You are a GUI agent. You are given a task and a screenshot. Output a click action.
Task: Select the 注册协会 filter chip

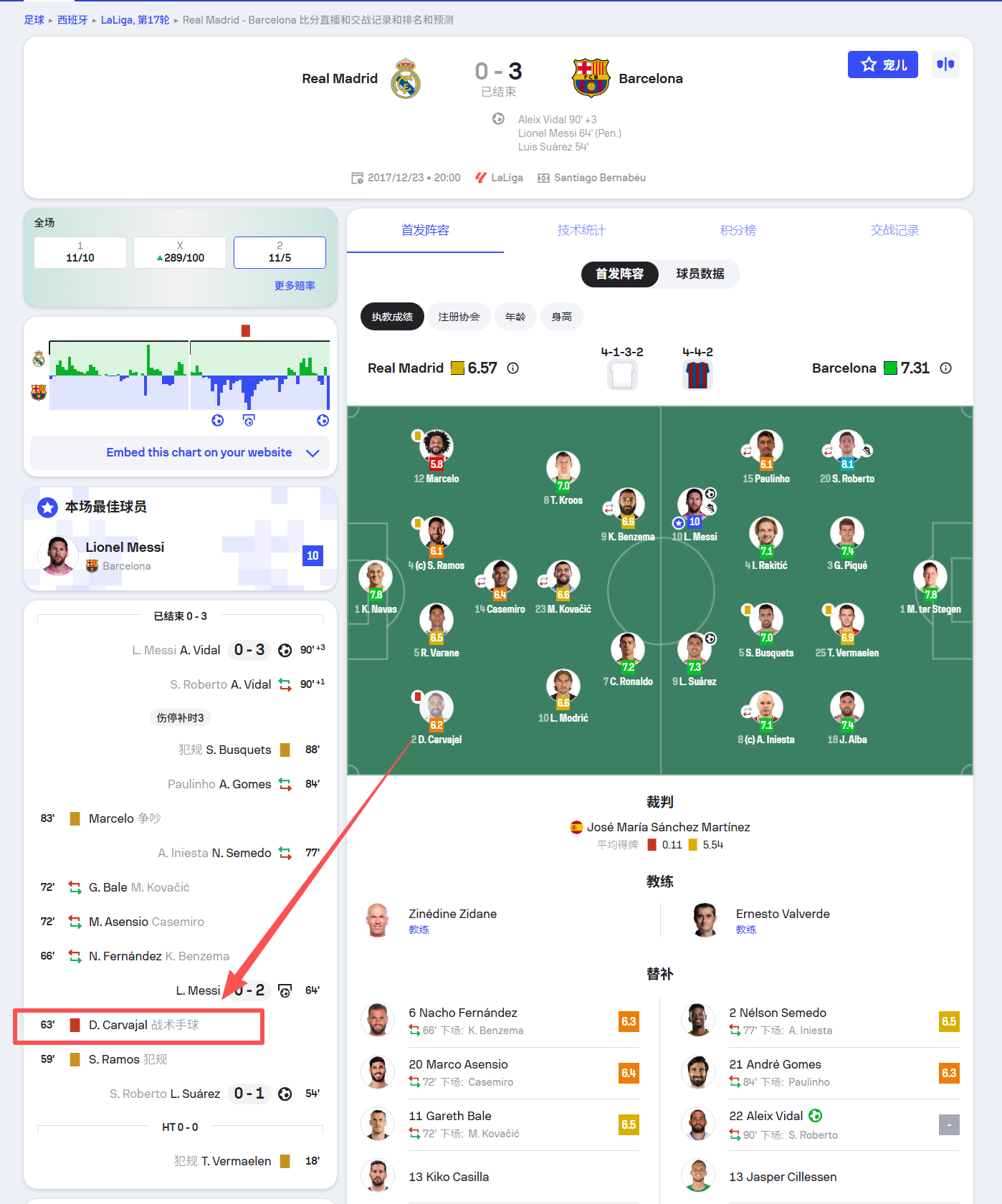click(x=459, y=317)
